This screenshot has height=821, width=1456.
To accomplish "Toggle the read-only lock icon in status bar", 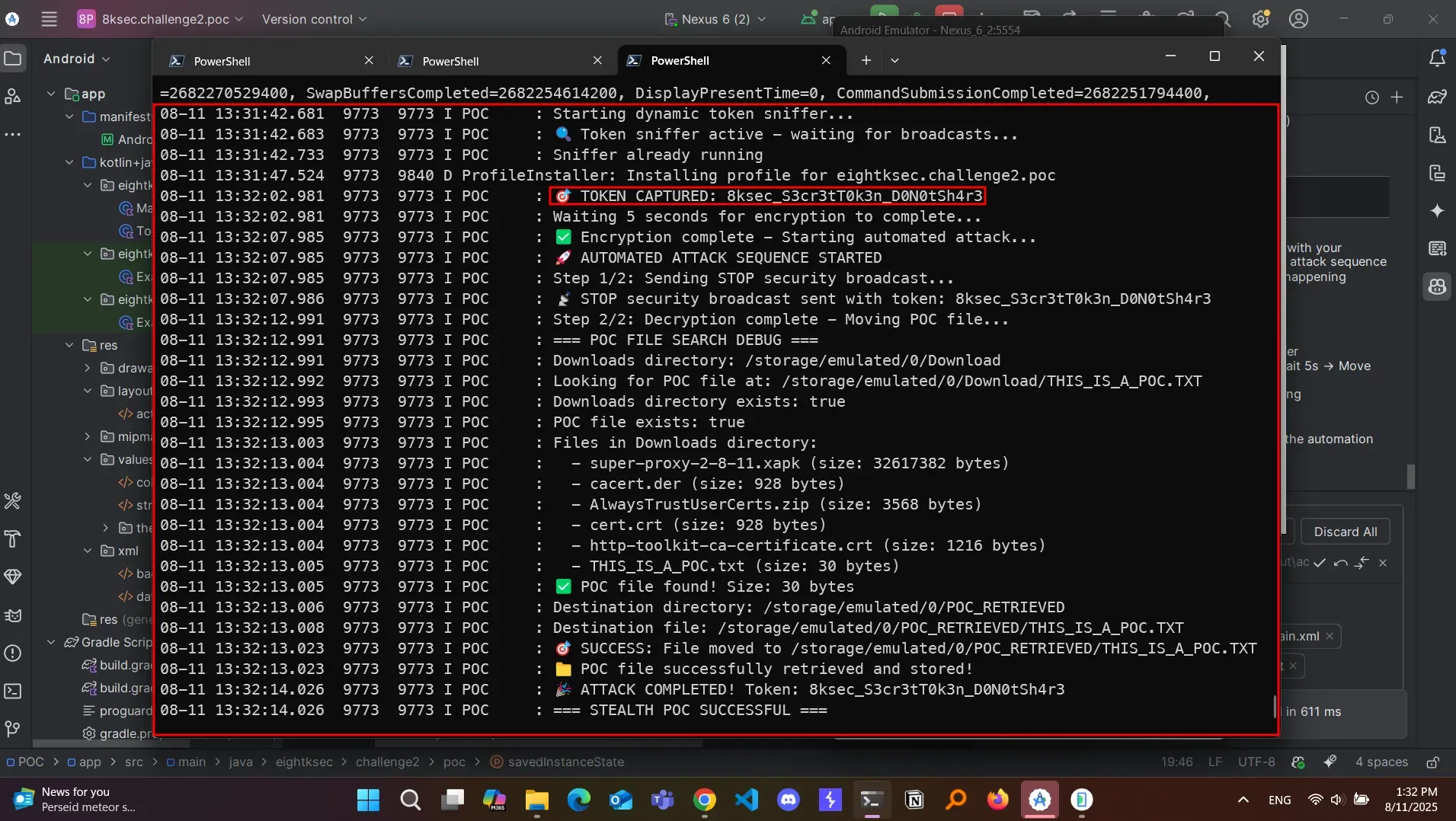I will (1432, 762).
